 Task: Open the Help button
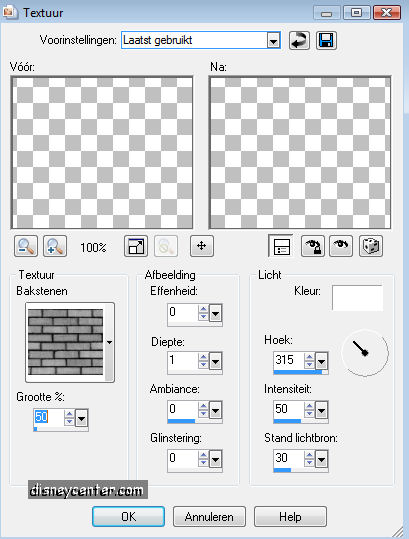click(290, 516)
